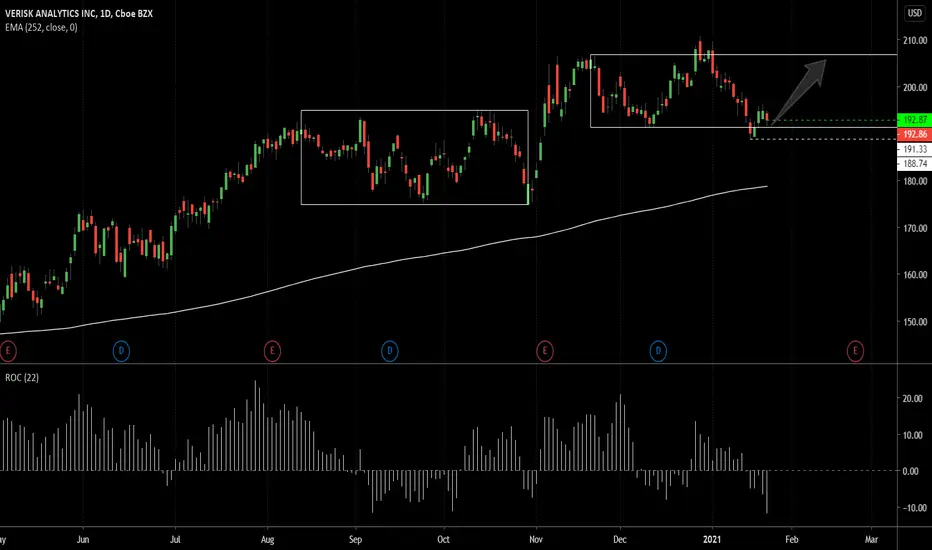Click the 200.00 price axis value

click(915, 87)
